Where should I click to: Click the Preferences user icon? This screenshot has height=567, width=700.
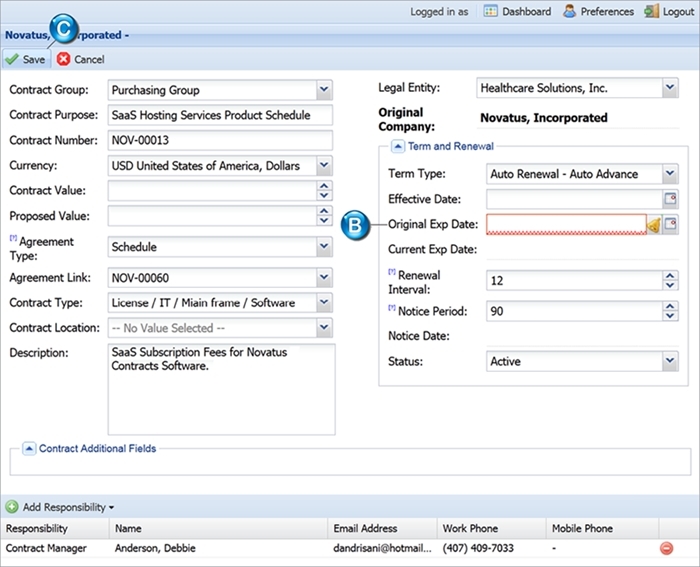tap(569, 11)
